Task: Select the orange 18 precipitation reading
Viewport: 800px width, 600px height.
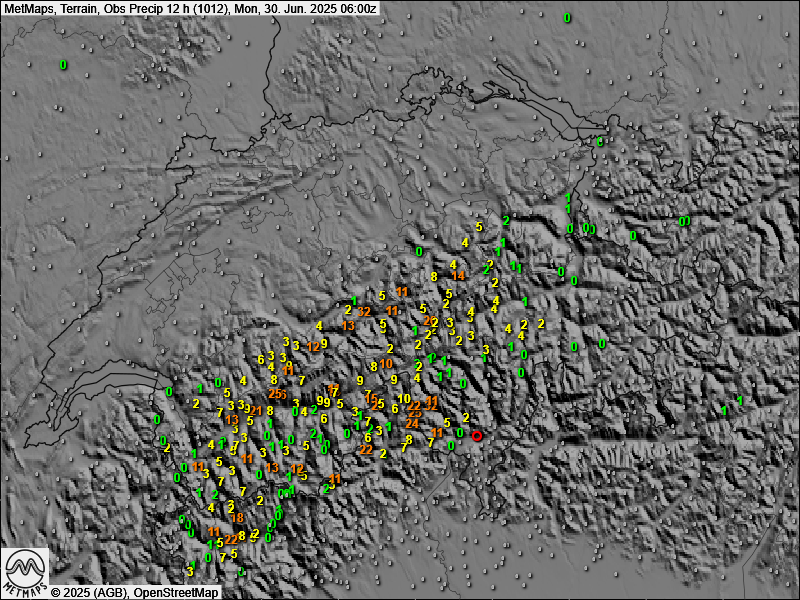Action: (x=237, y=517)
